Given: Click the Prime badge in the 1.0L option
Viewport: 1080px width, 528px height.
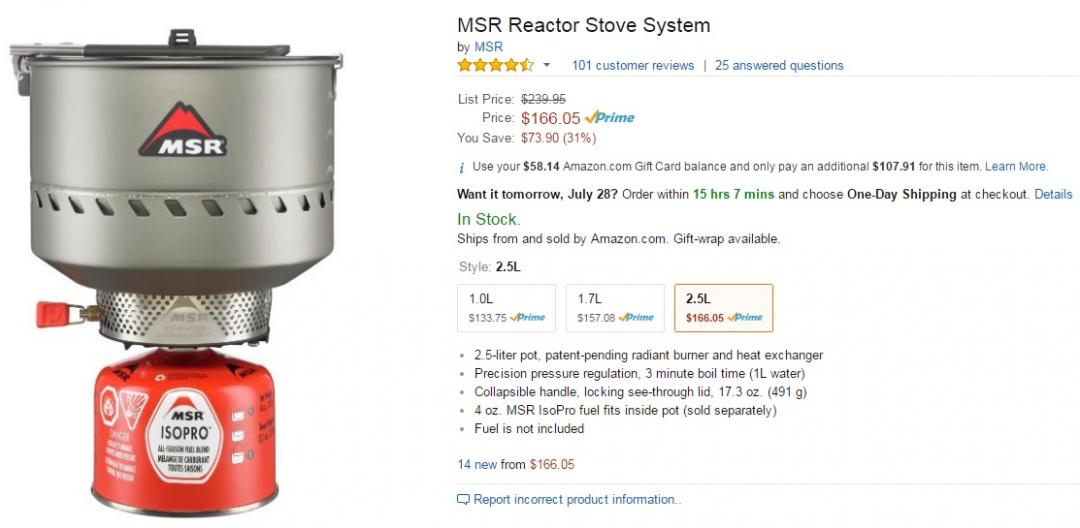Looking at the screenshot, I should click(527, 318).
